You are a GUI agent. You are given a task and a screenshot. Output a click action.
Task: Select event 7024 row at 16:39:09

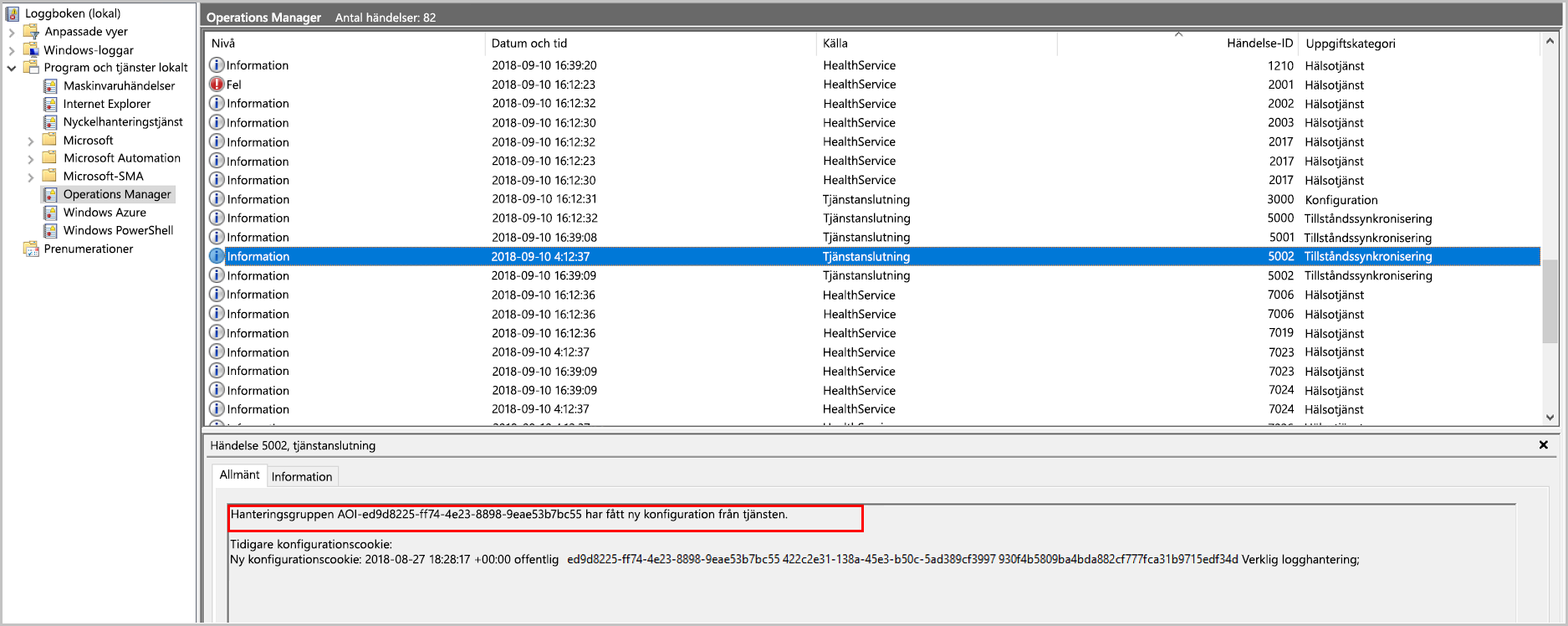pos(873,390)
